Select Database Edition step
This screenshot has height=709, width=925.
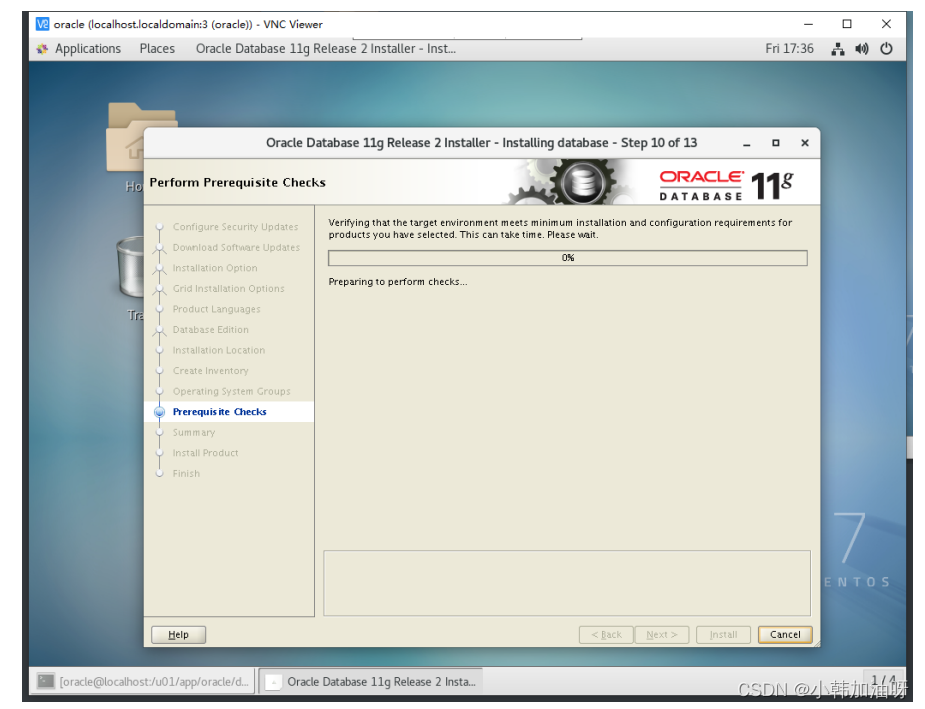(211, 330)
